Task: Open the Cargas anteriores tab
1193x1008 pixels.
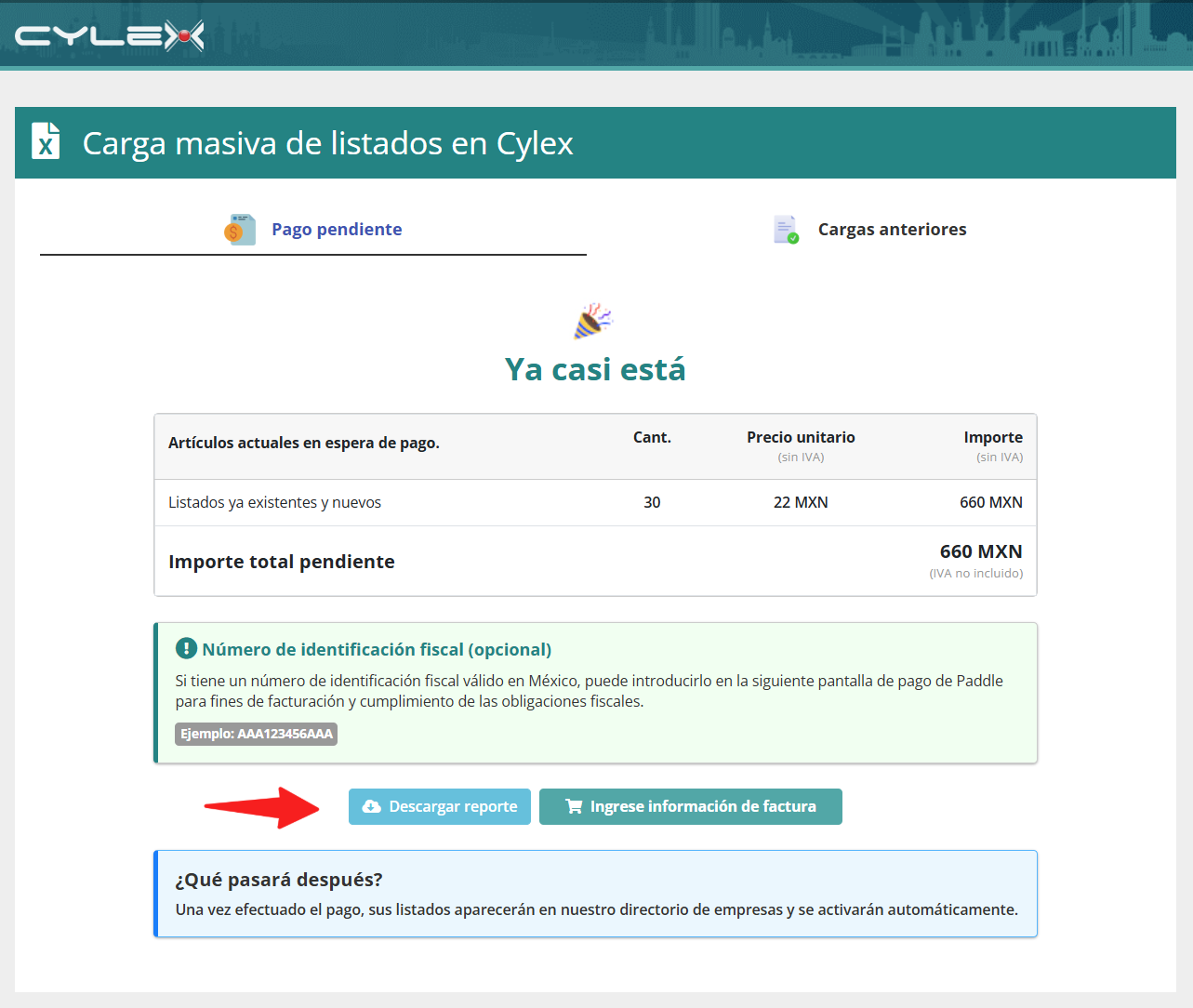Action: point(869,230)
